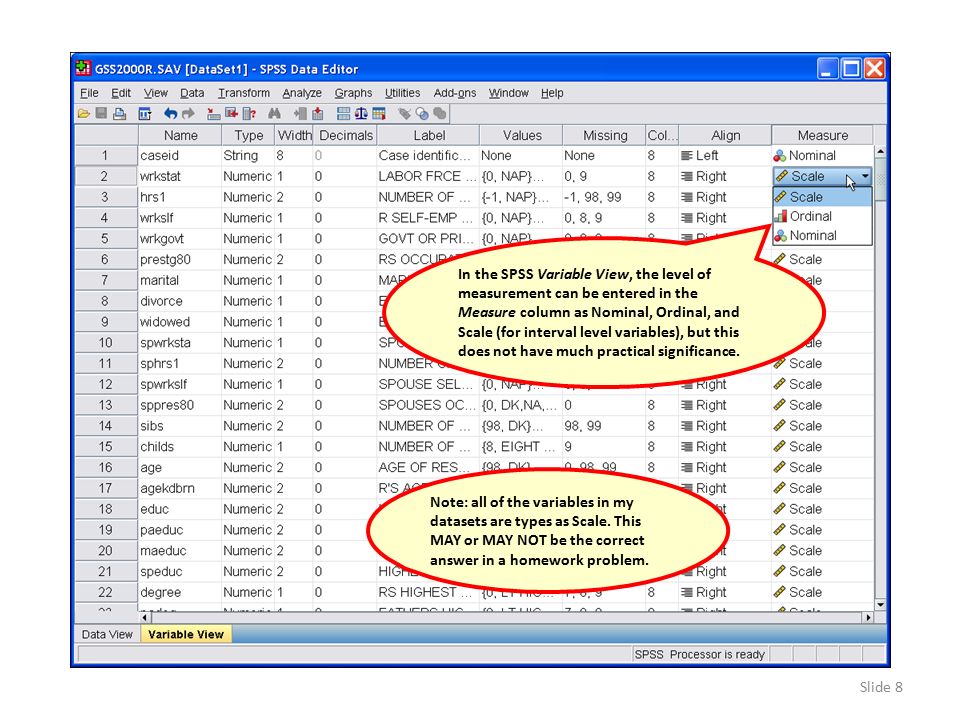Click the Missing cell '-1, 98, 99'

coord(604,197)
